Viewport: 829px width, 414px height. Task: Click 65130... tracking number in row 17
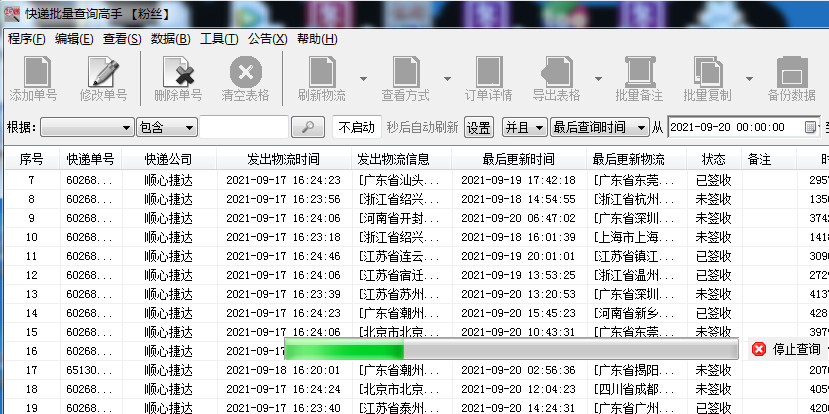click(89, 371)
